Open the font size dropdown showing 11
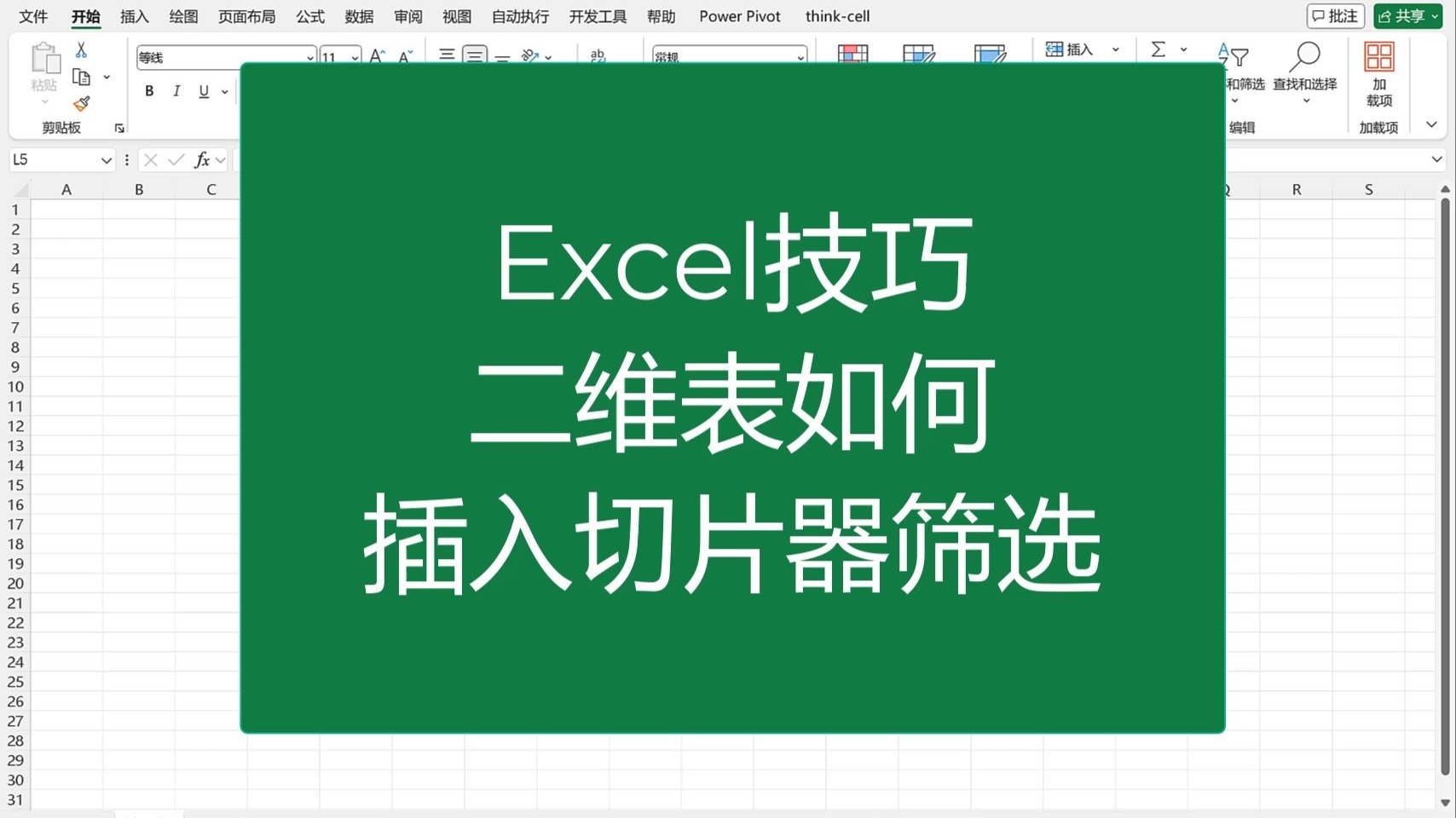The height and width of the screenshot is (818, 1456). coord(355,57)
